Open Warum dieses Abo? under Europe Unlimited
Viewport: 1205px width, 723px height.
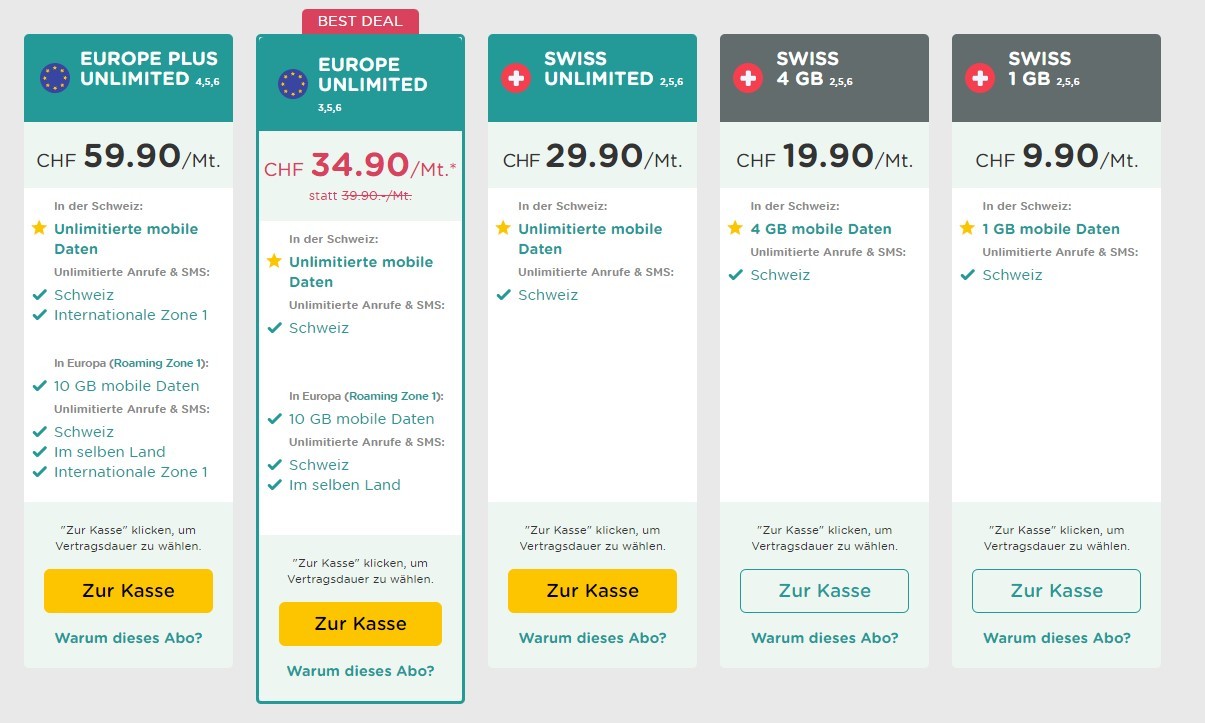tap(360, 671)
